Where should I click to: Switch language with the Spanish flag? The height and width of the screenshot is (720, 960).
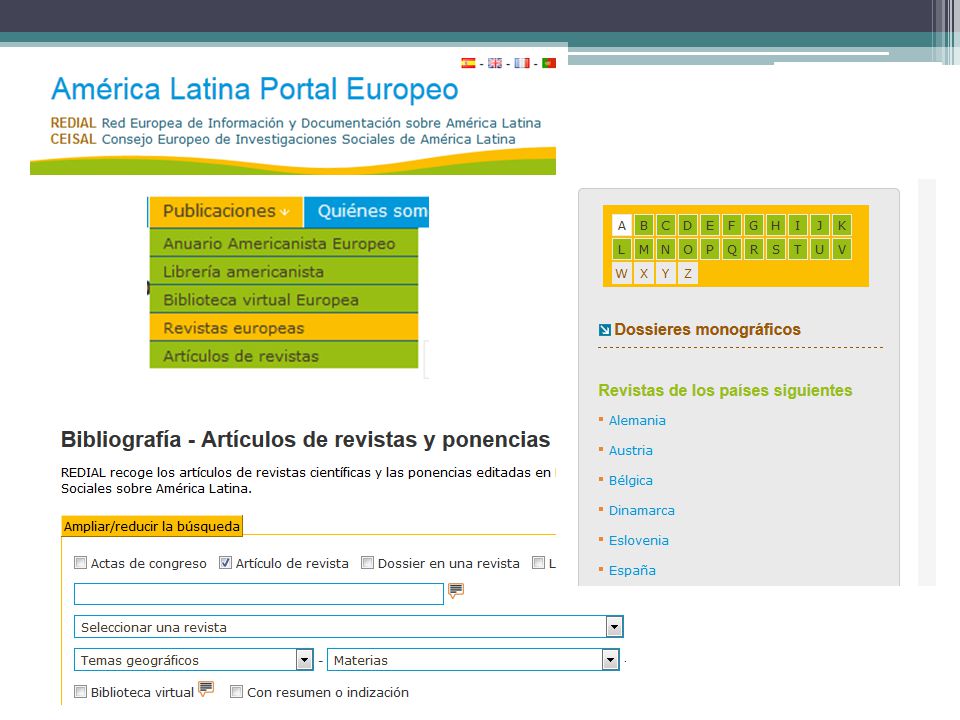point(468,63)
